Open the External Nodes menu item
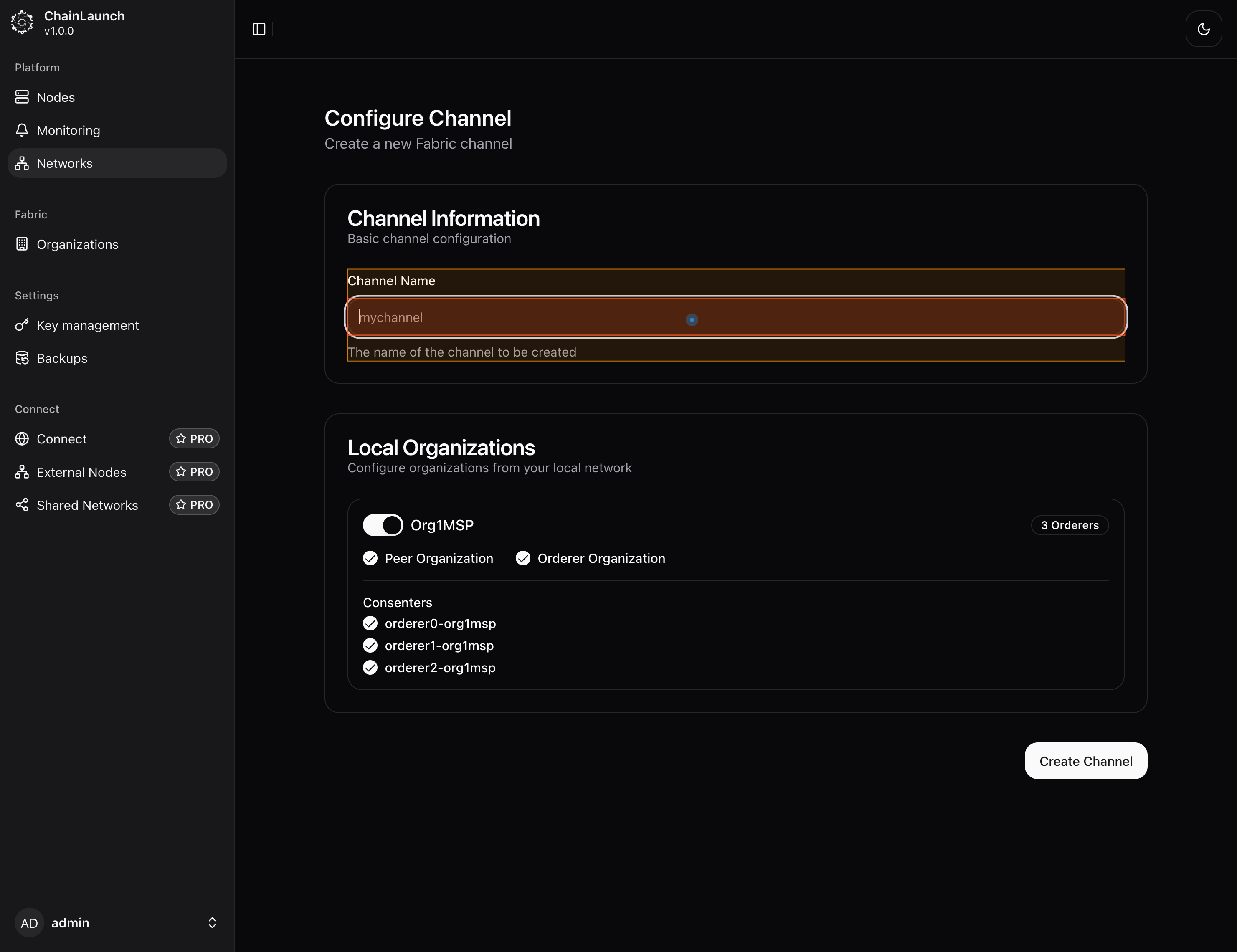1237x952 pixels. coord(81,472)
